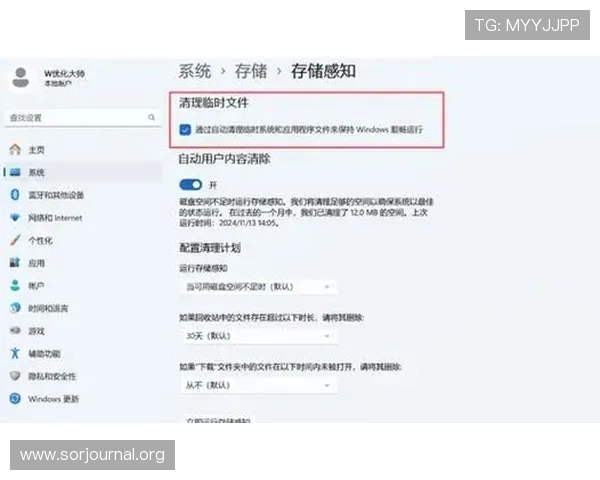The height and width of the screenshot is (480, 600).
Task: Click the Gaming (游戏) controller icon
Action: [15, 330]
